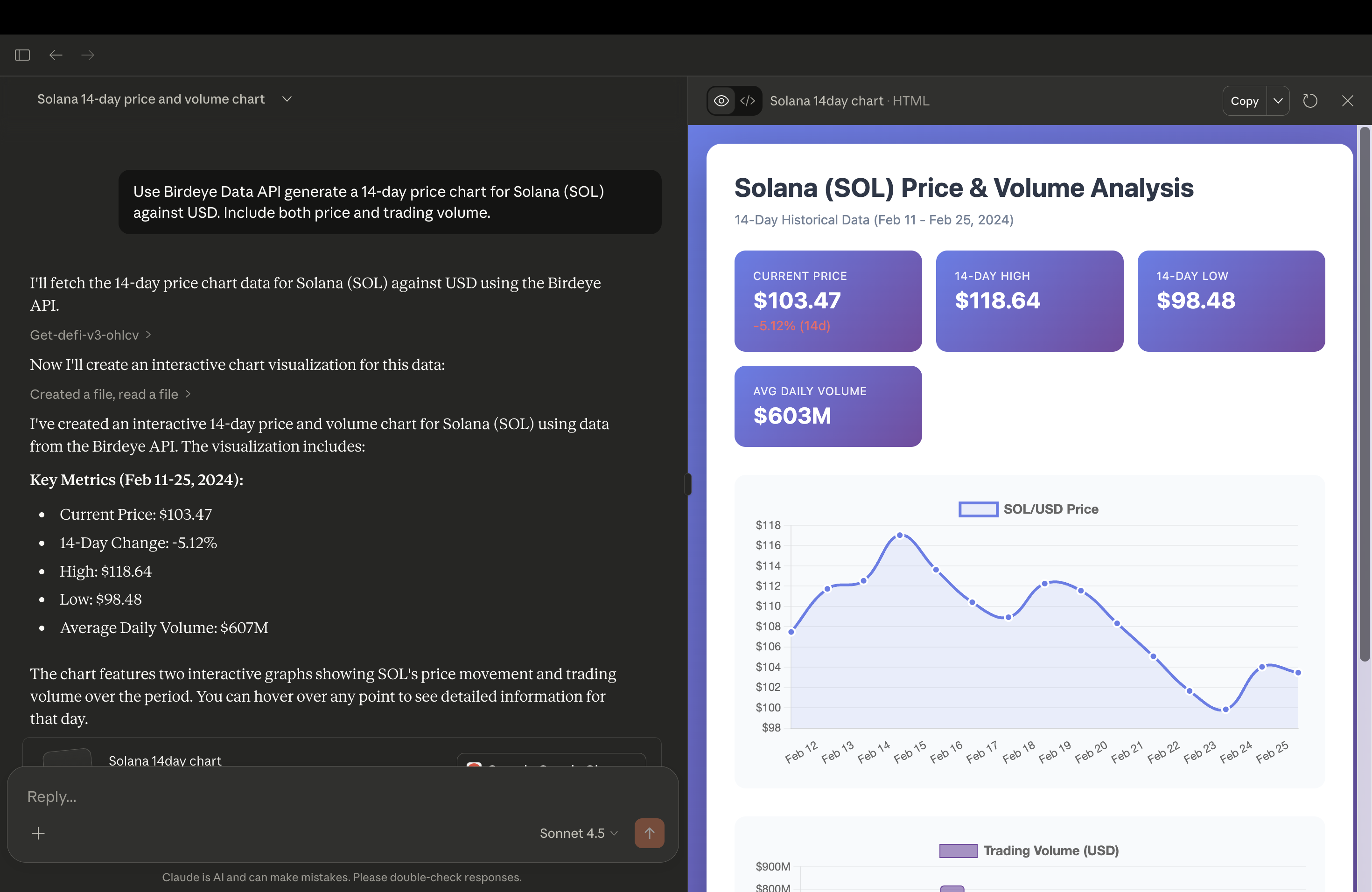Switch to preview eye view
The width and height of the screenshot is (1372, 892).
[721, 101]
